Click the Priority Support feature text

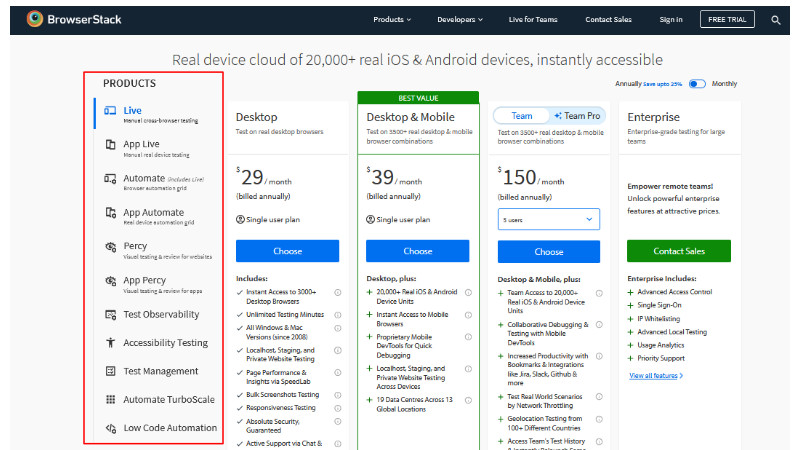661,358
